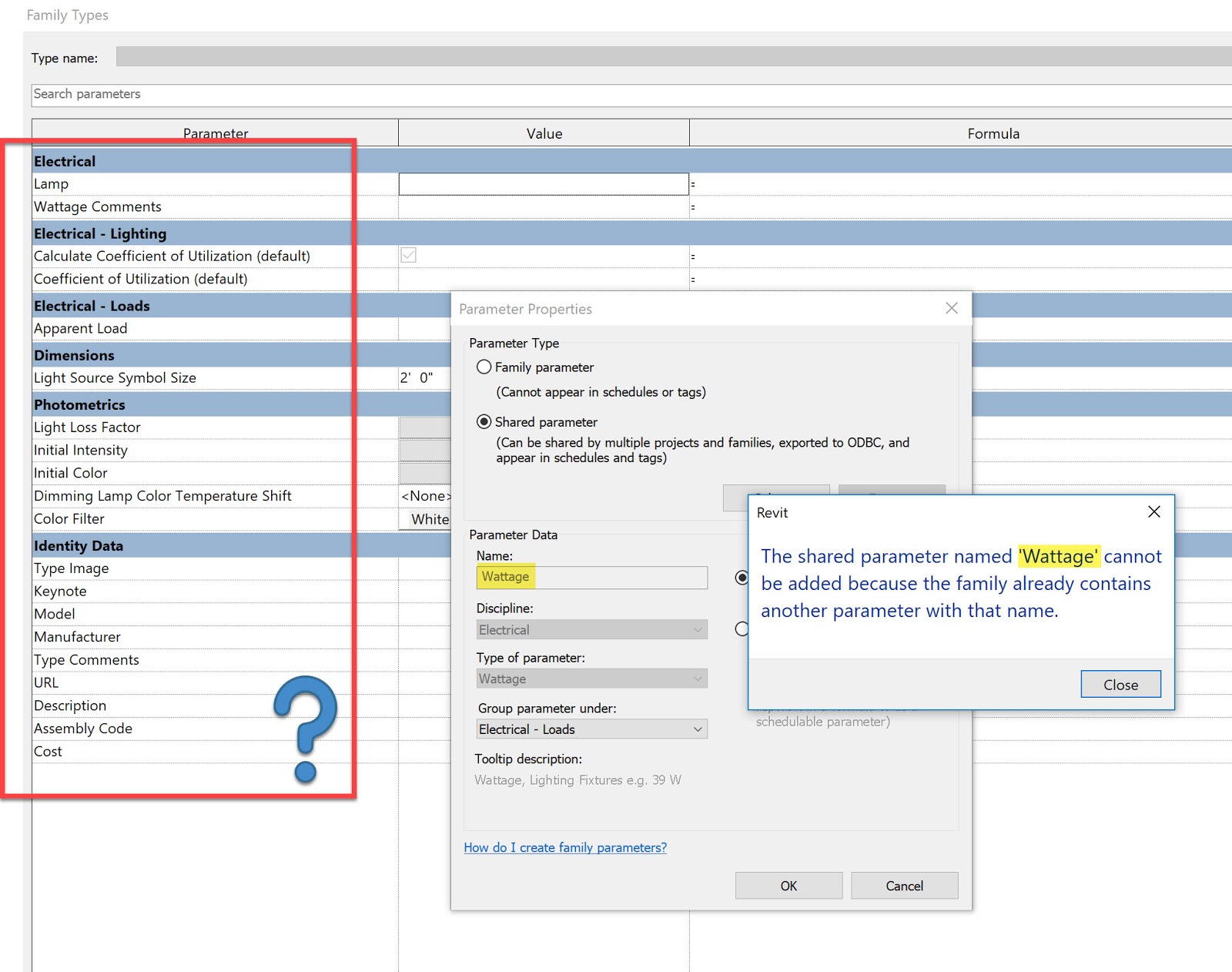Close the Revit warning message

point(1120,684)
